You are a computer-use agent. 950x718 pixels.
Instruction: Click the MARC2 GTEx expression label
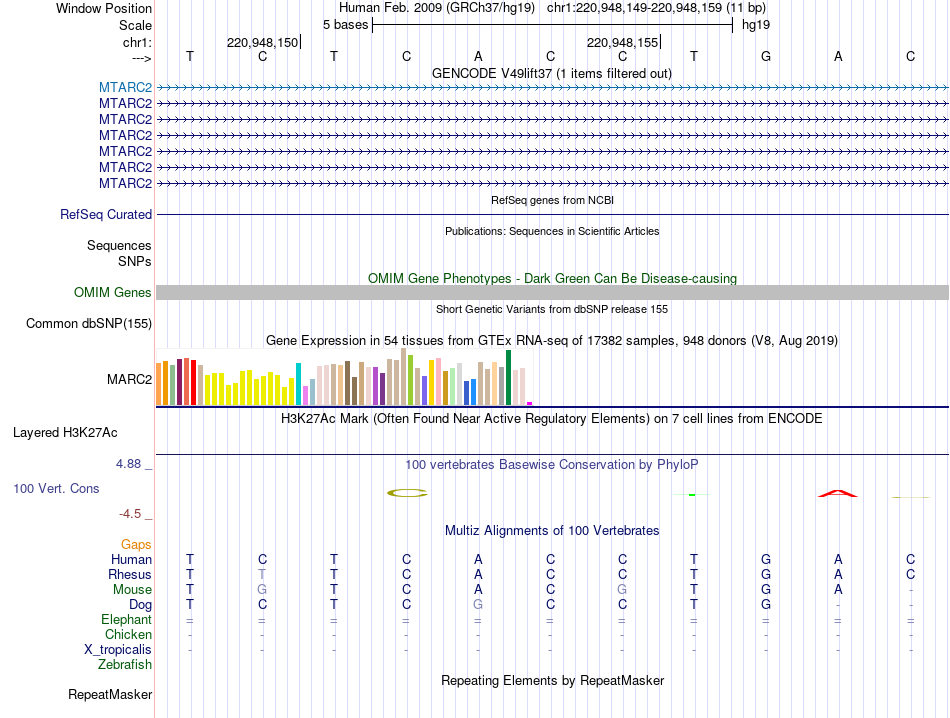point(129,379)
